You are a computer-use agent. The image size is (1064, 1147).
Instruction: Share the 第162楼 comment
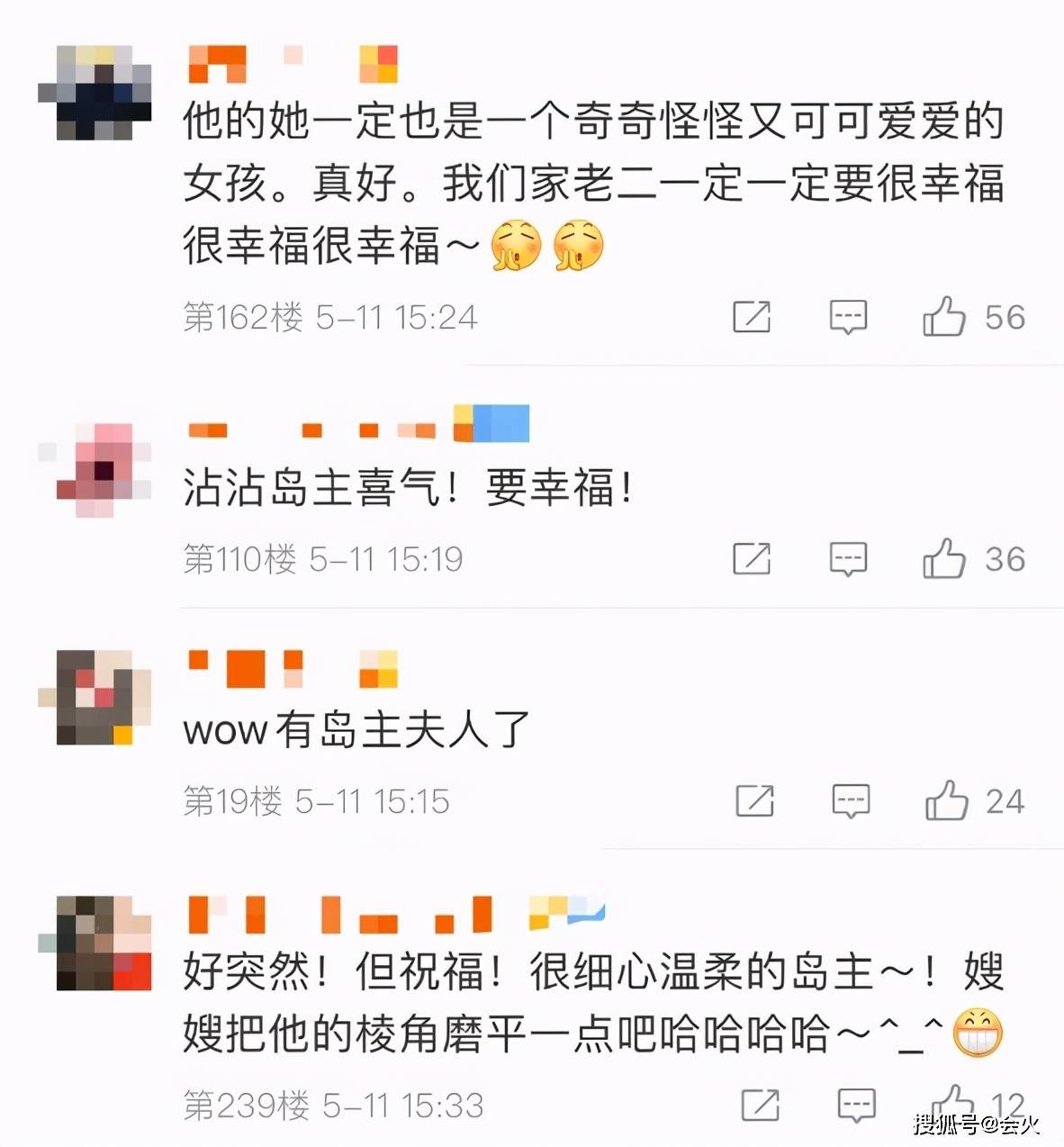point(752,317)
